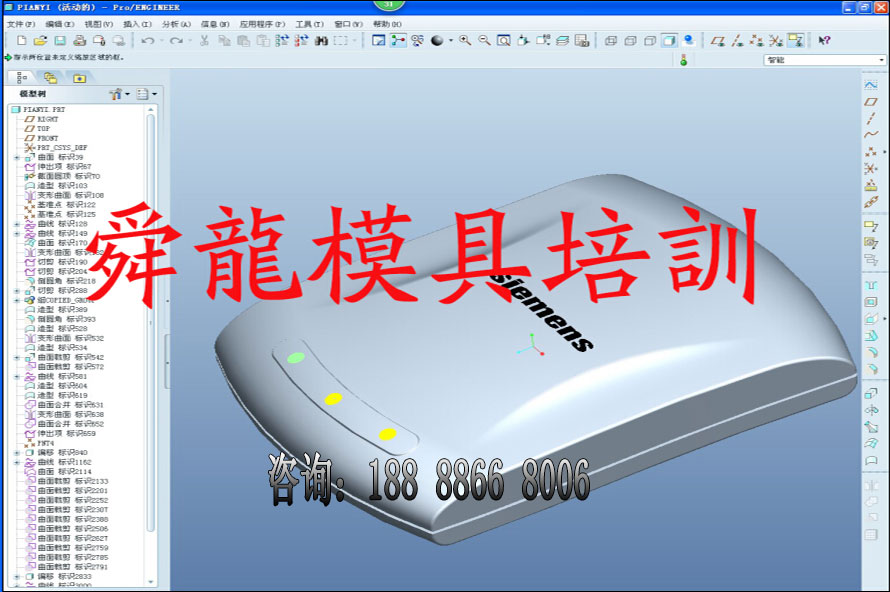The image size is (890, 592).
Task: Open the 分析(A) menu
Action: coord(177,24)
